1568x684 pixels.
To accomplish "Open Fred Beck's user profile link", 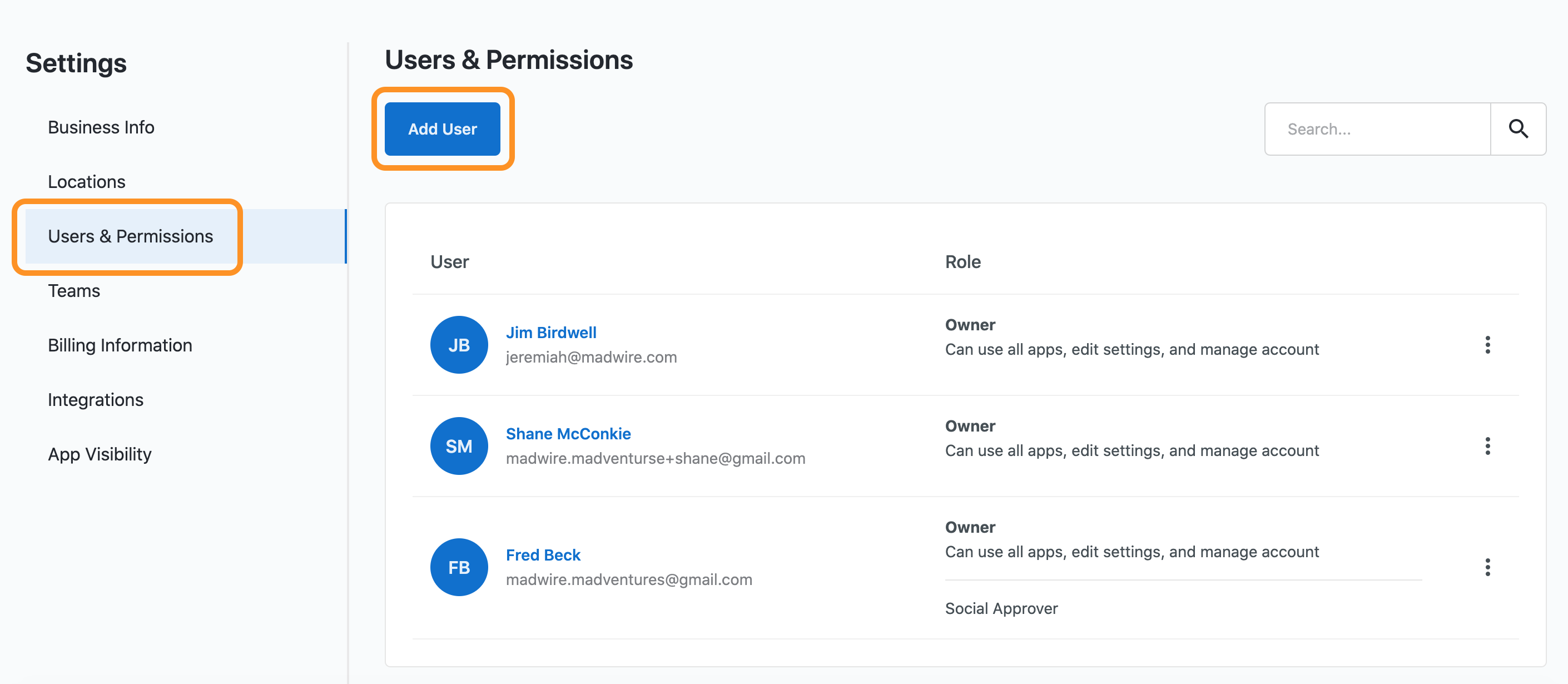I will coord(543,555).
